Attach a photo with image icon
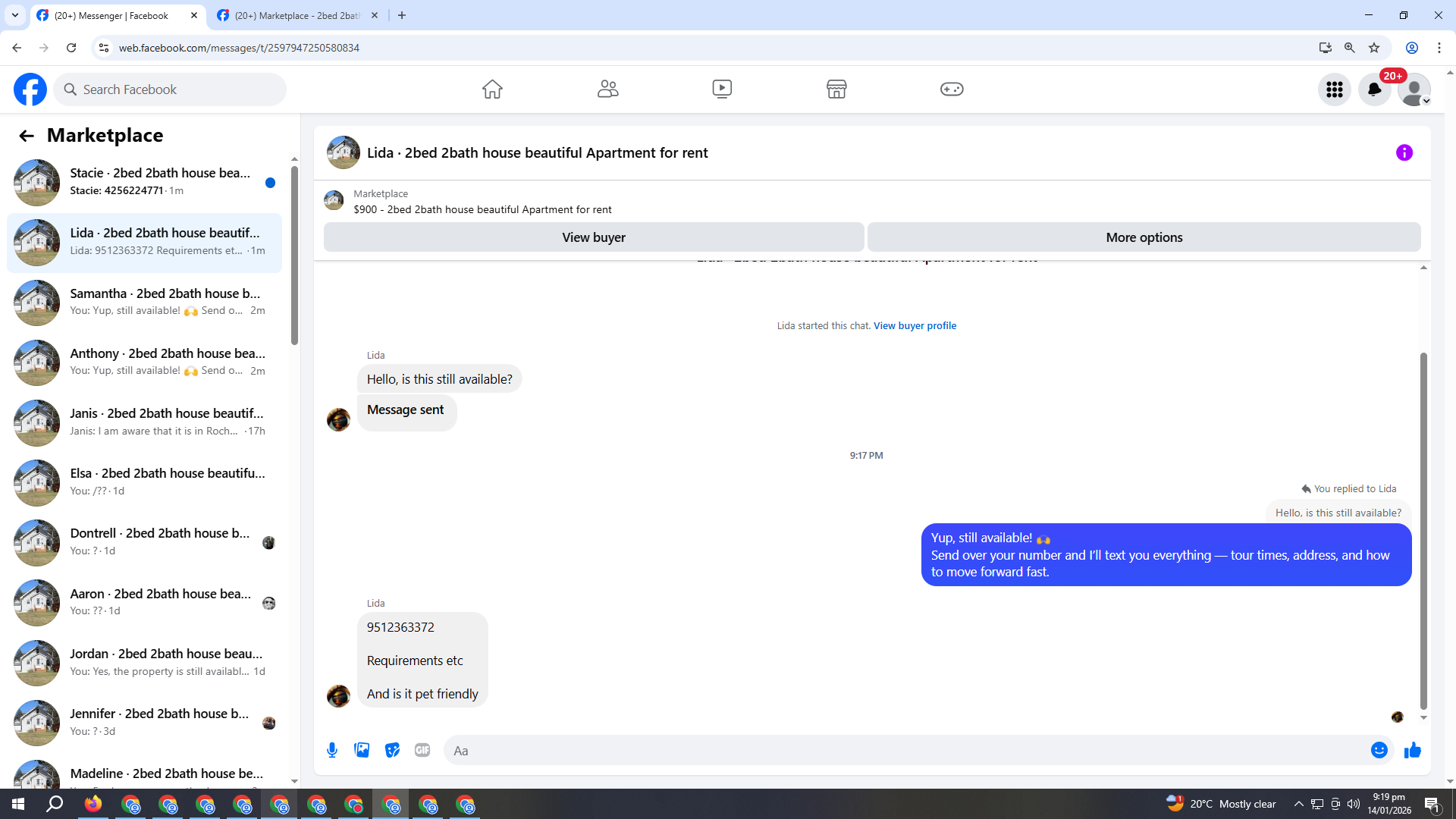The image size is (1456, 819). (362, 750)
